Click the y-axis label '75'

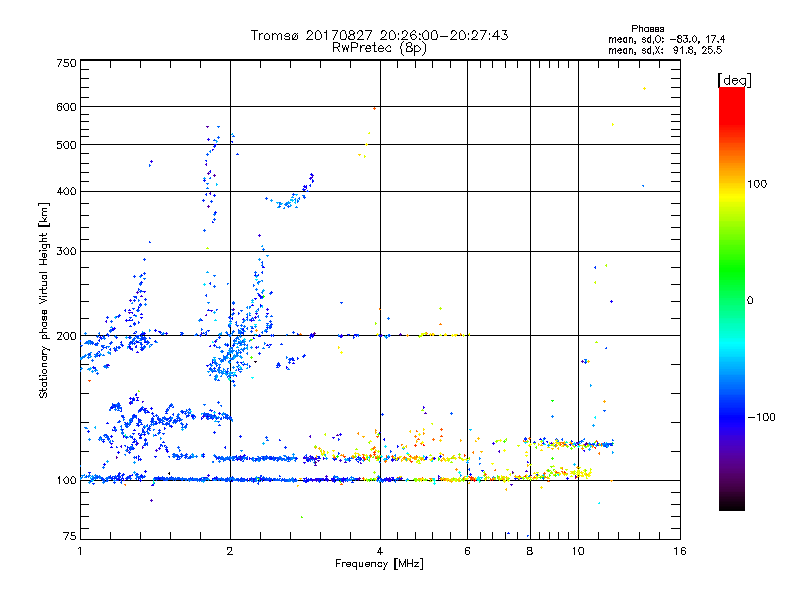point(70,536)
